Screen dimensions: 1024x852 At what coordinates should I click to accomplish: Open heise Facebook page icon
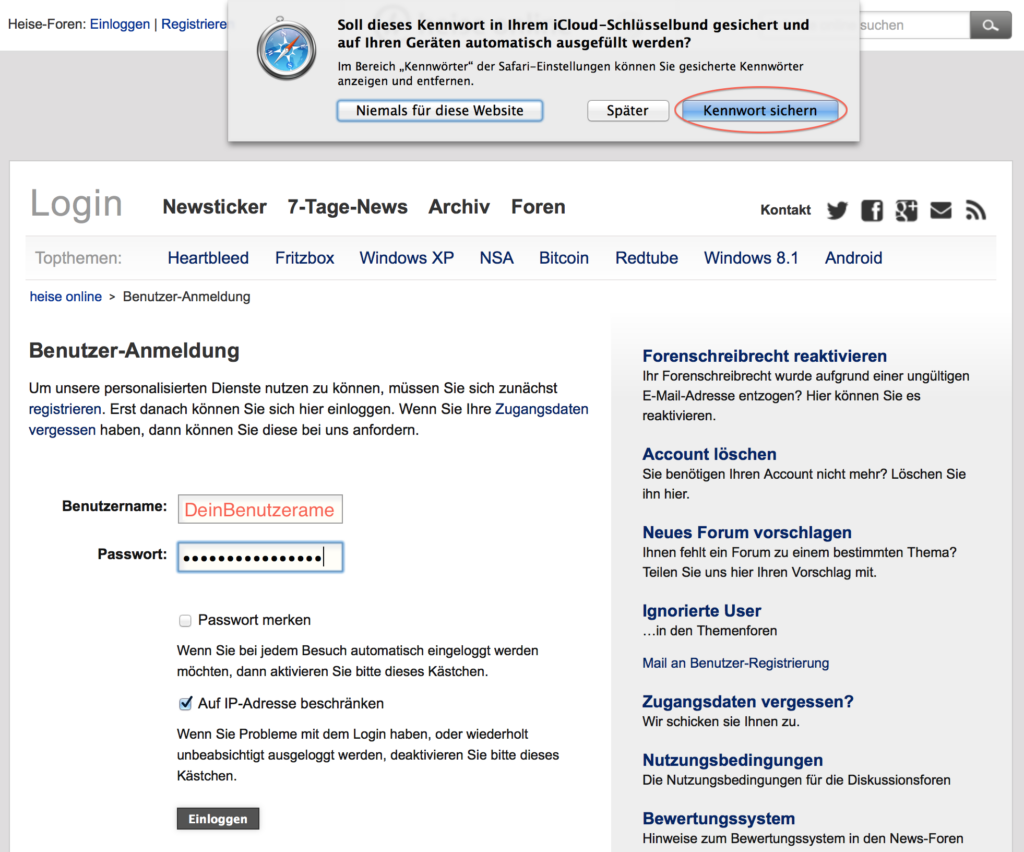pos(871,210)
